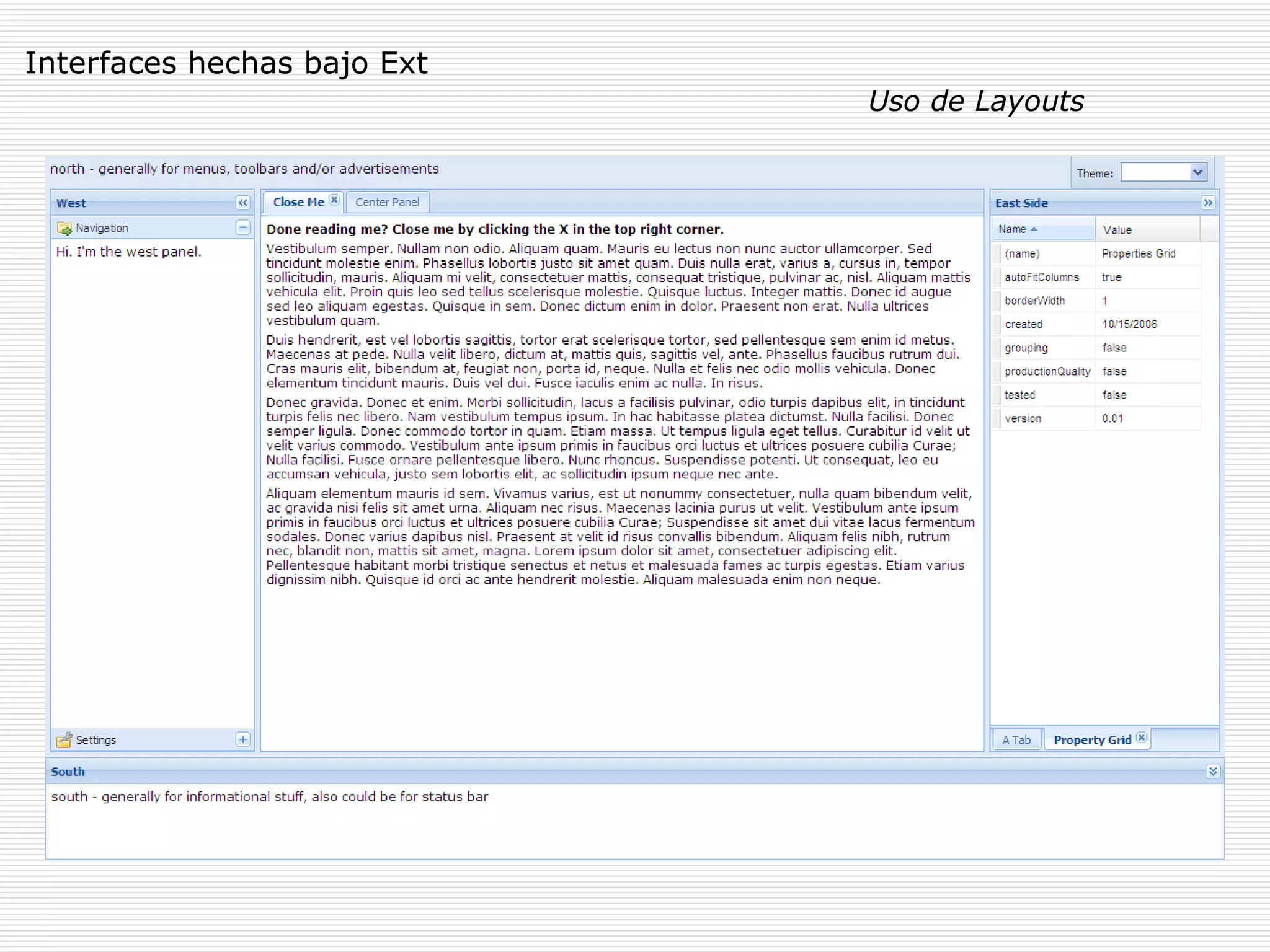The image size is (1270, 952).
Task: Click the 'Hi. I'm the west panel.' text
Action: coord(128,252)
